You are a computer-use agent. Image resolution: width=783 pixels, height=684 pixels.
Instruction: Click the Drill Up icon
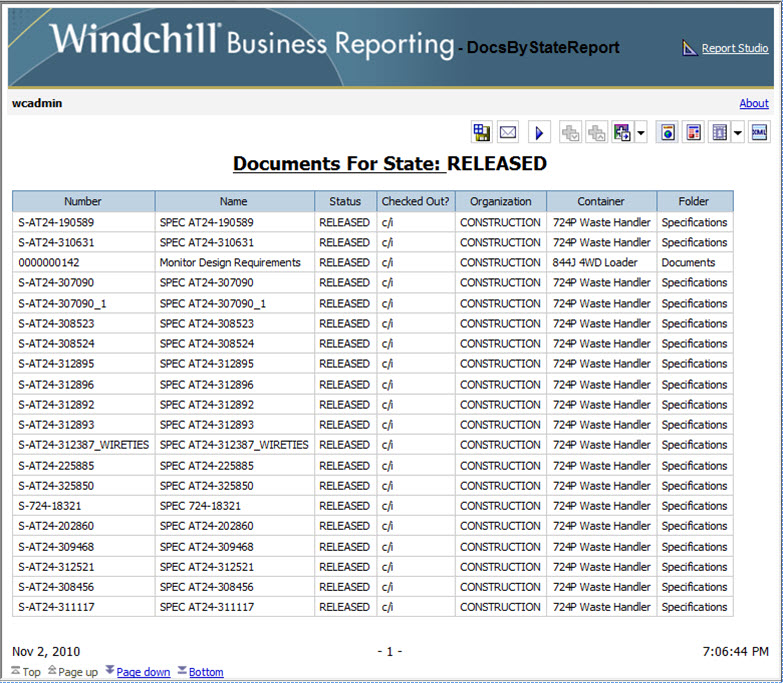[x=596, y=132]
